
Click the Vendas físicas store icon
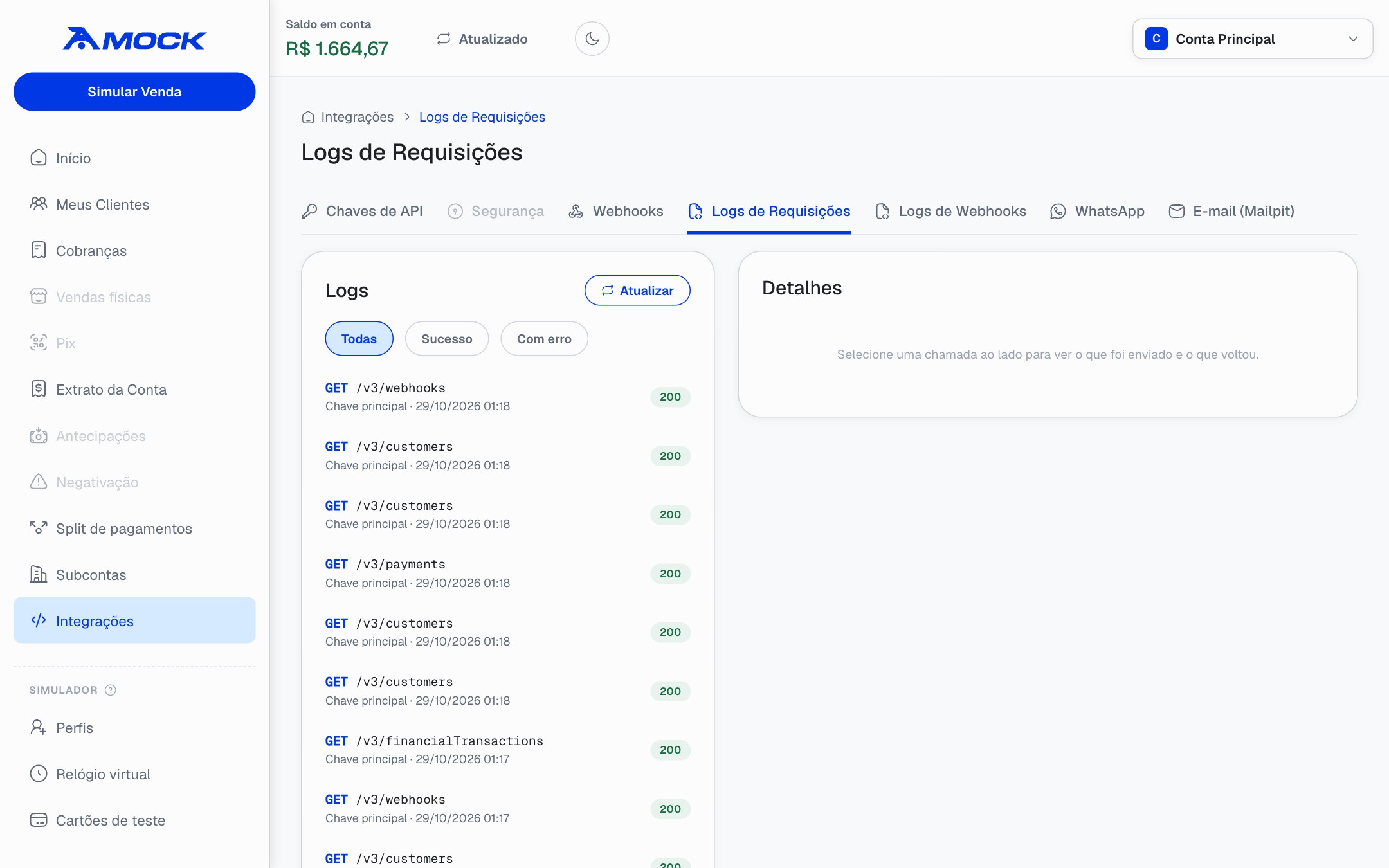click(39, 296)
